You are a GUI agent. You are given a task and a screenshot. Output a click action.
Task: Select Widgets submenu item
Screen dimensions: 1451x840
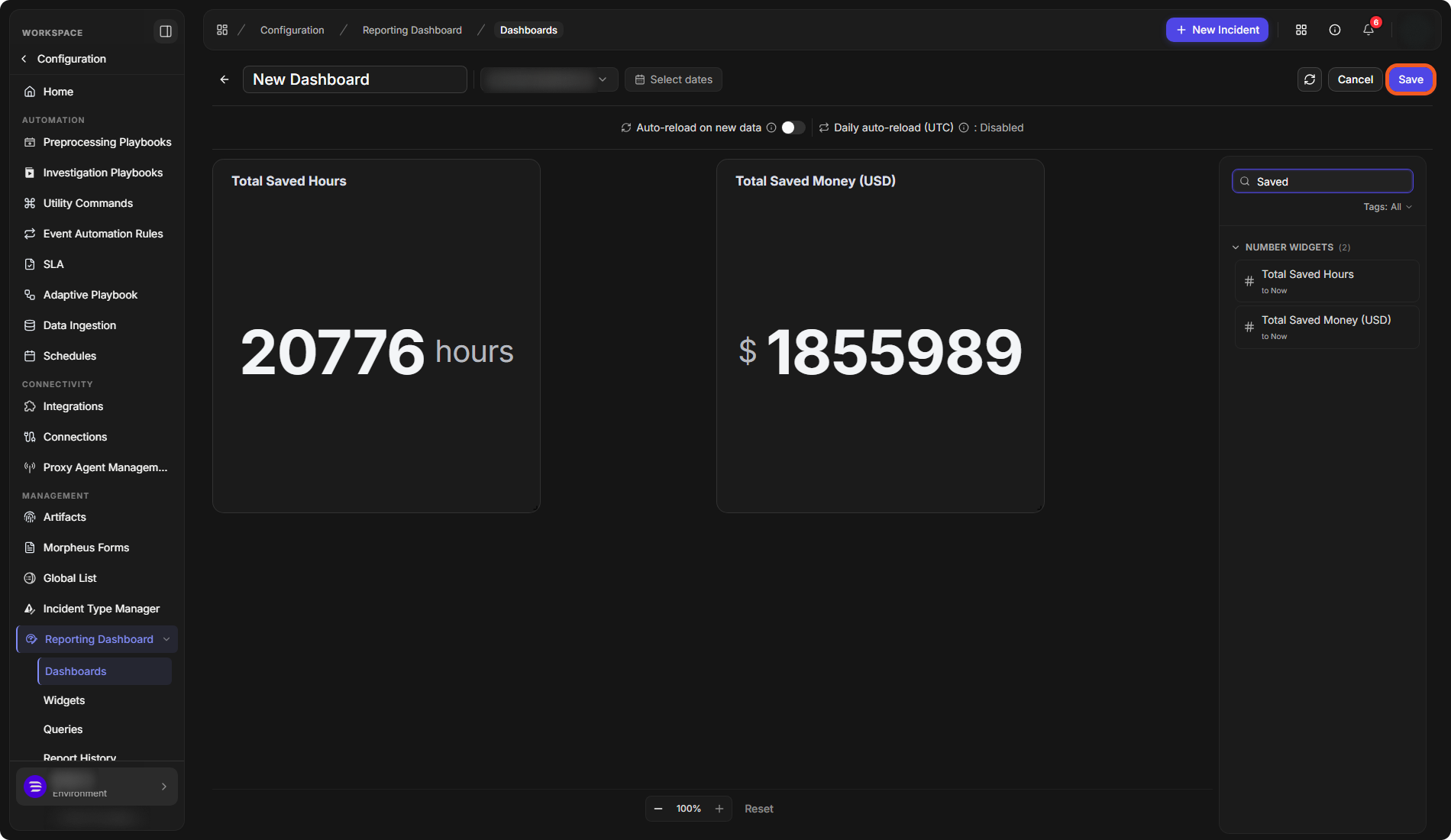[64, 700]
